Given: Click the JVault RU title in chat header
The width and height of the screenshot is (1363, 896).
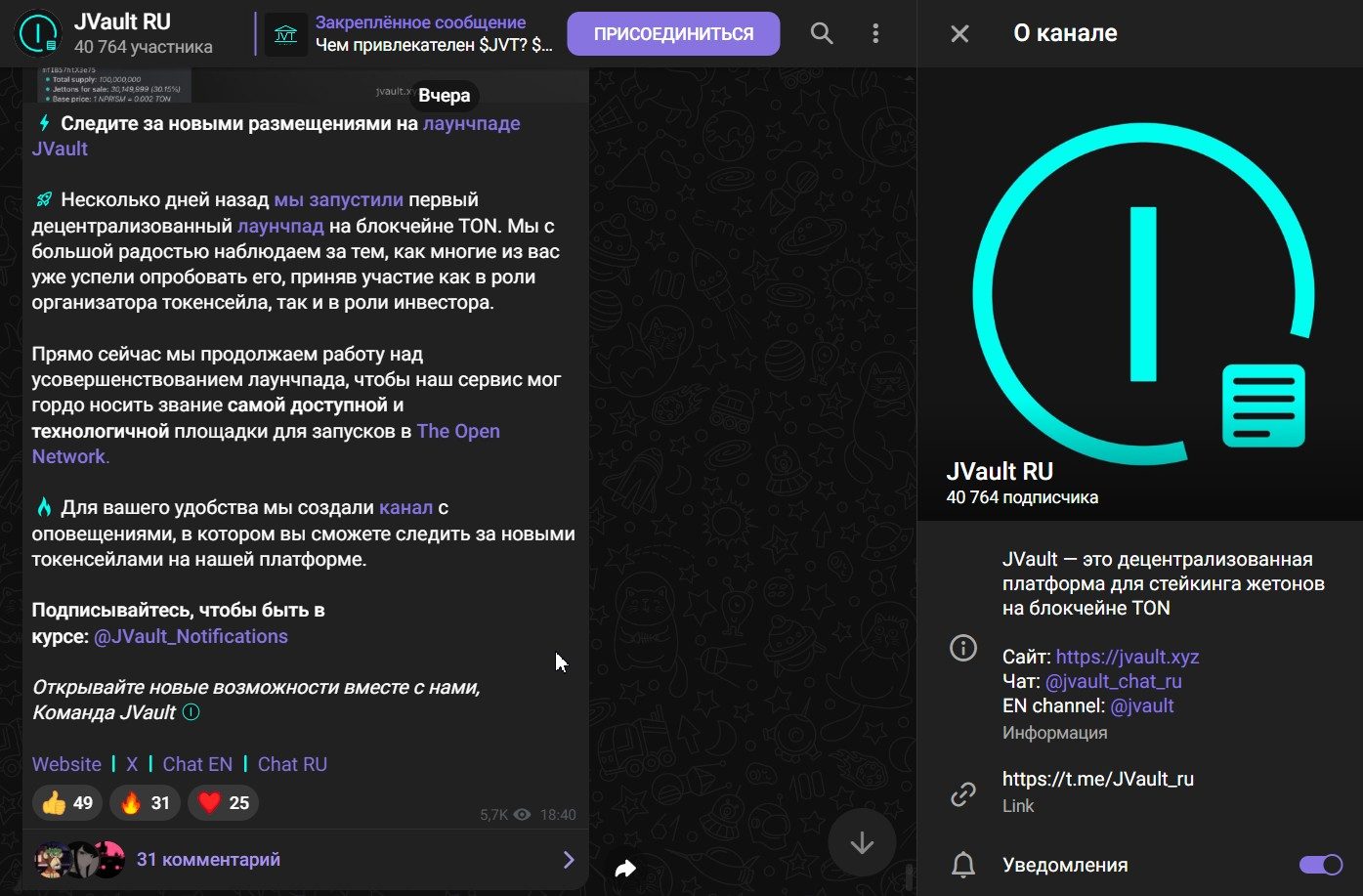Looking at the screenshot, I should click(x=122, y=21).
